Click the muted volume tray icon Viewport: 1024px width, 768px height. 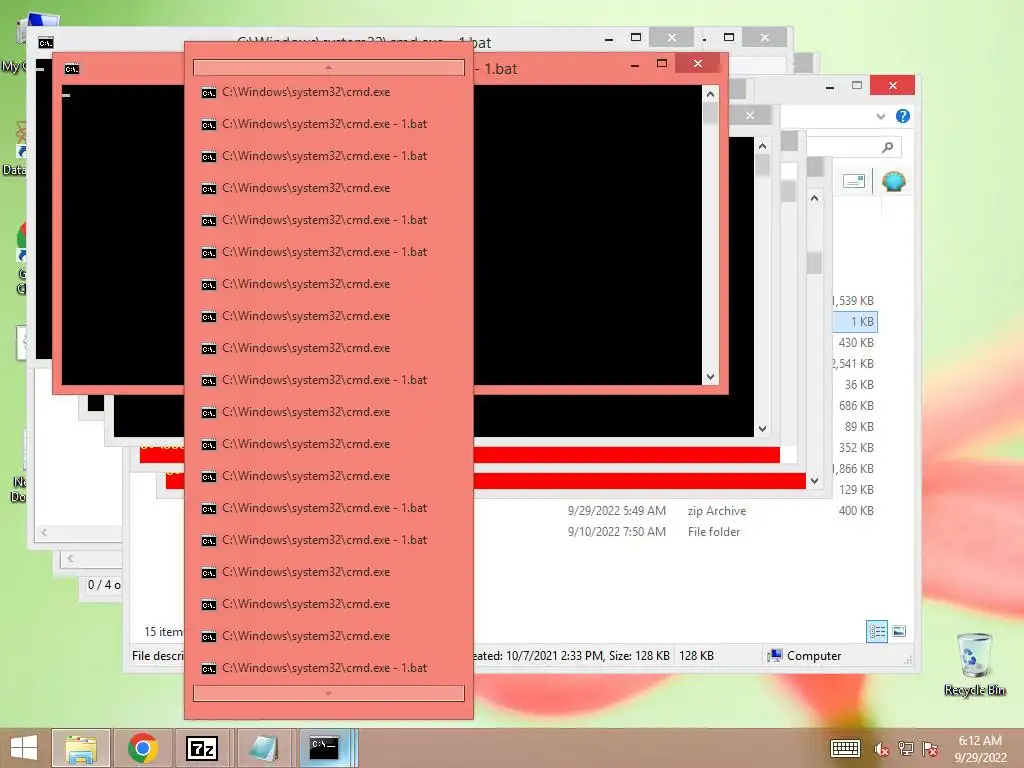[x=881, y=749]
